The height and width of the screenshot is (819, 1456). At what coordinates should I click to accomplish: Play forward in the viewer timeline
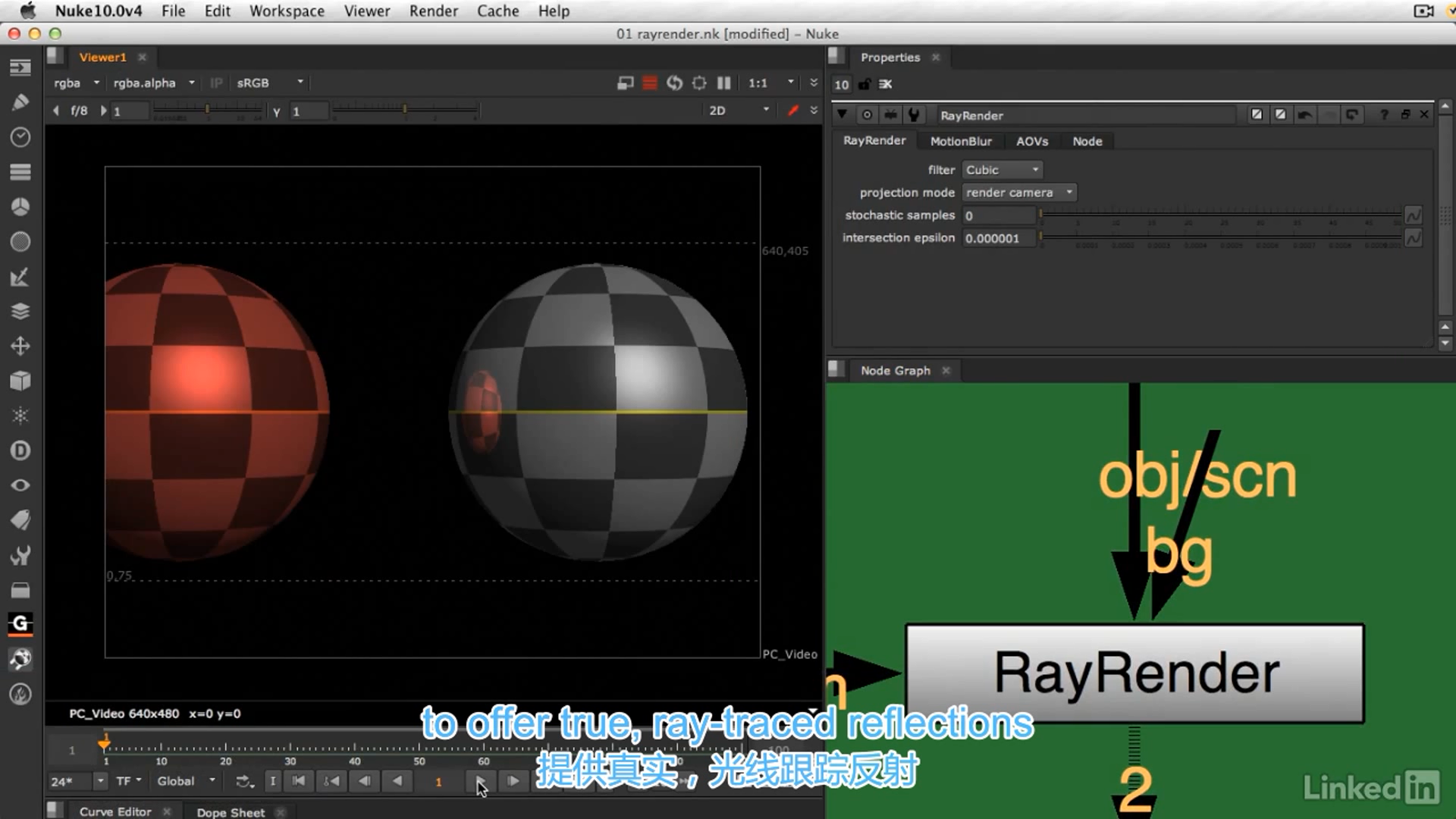481,781
